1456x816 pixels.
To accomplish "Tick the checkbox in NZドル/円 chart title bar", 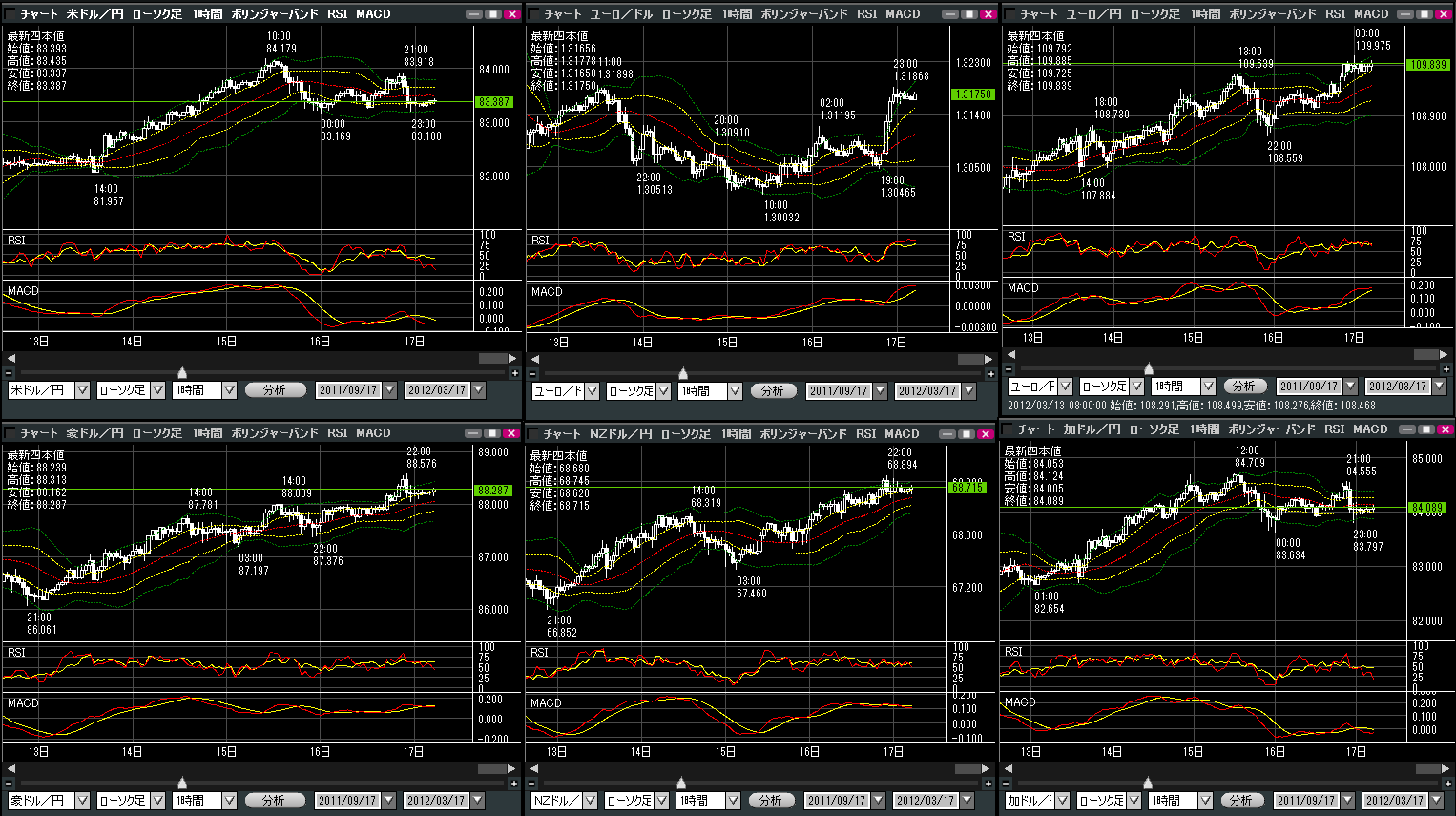I will [533, 434].
